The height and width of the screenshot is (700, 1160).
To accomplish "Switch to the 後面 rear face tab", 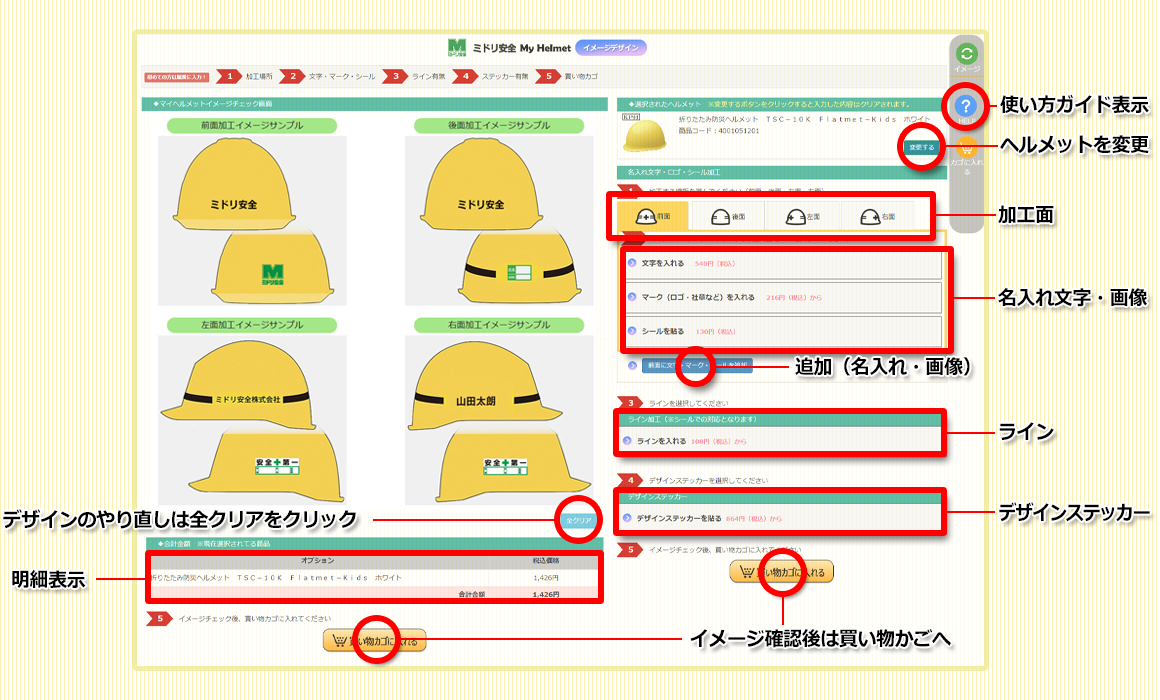I will pyautogui.click(x=727, y=216).
